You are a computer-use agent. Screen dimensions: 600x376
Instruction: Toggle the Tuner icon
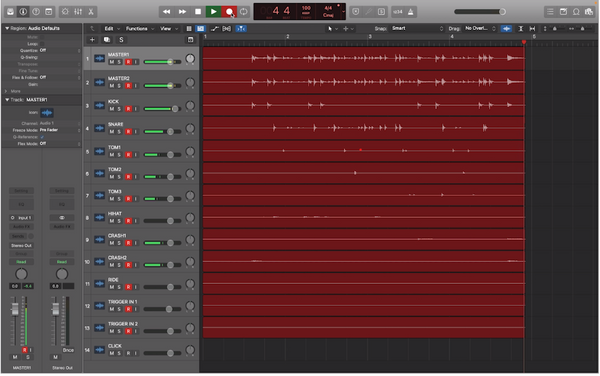click(x=368, y=12)
